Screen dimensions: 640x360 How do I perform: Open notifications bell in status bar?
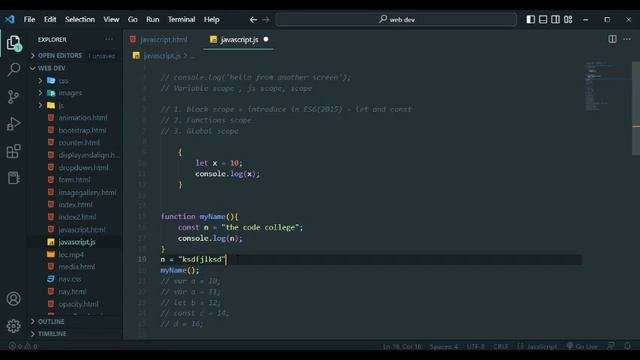(628, 346)
